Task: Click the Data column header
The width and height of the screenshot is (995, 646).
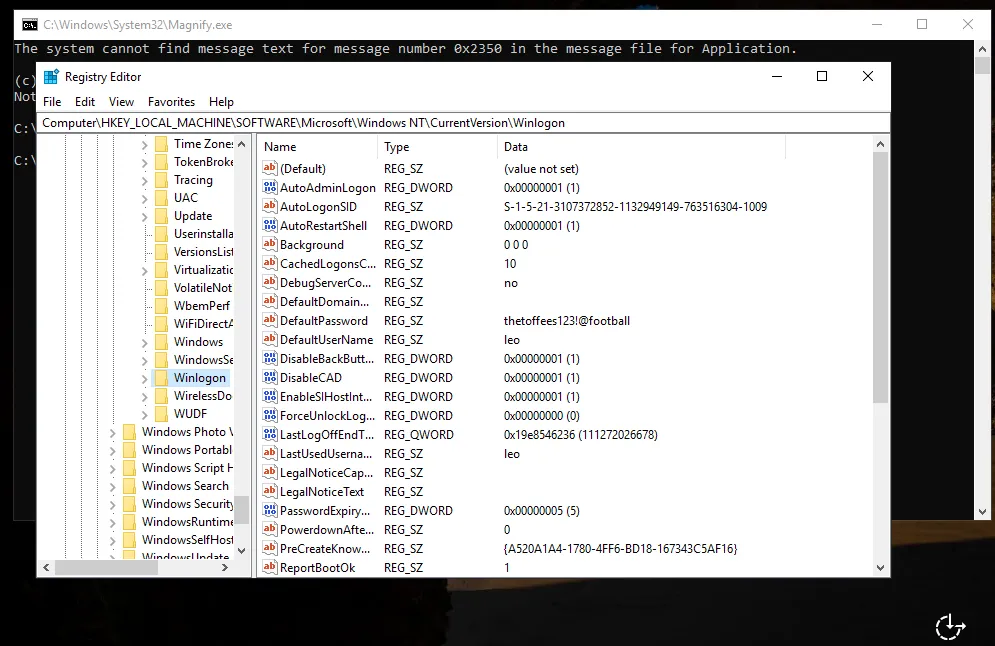Action: [641, 147]
